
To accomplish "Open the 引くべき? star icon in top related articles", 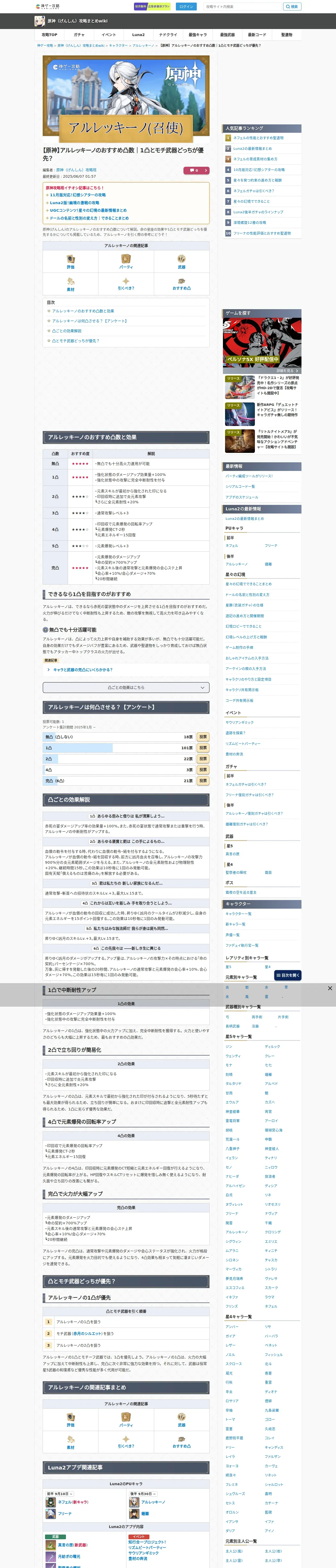I will [x=126, y=281].
